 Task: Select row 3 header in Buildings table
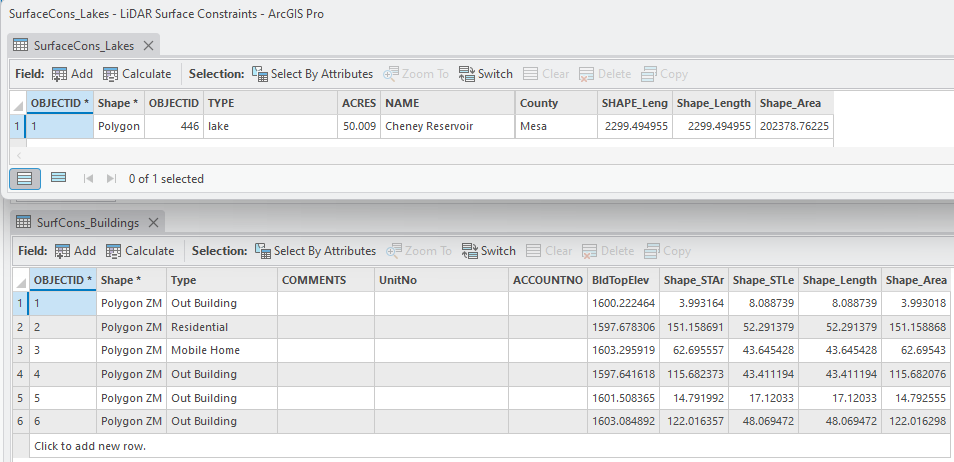click(21, 351)
